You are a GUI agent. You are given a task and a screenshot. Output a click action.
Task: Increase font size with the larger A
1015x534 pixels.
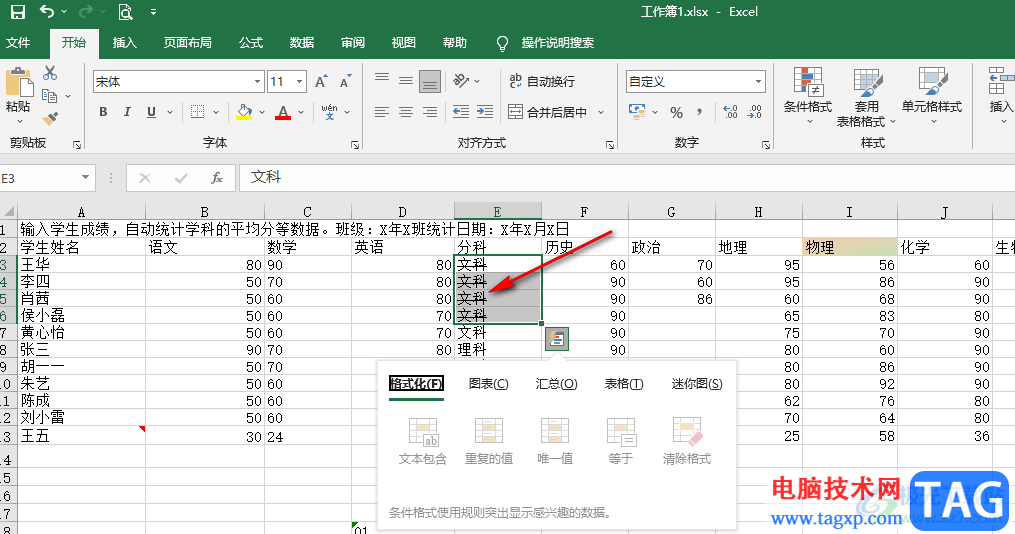click(x=321, y=82)
